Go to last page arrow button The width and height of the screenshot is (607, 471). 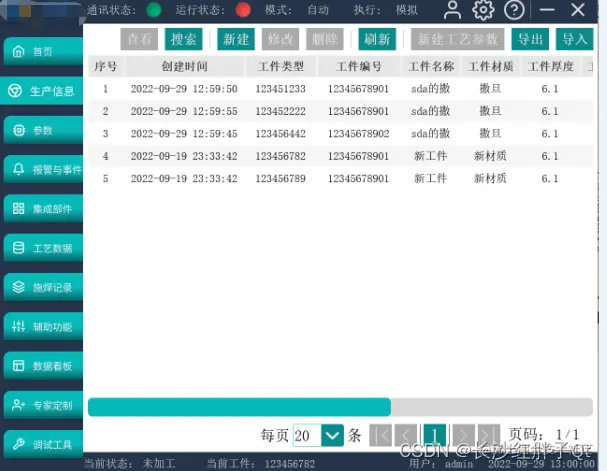(489, 435)
